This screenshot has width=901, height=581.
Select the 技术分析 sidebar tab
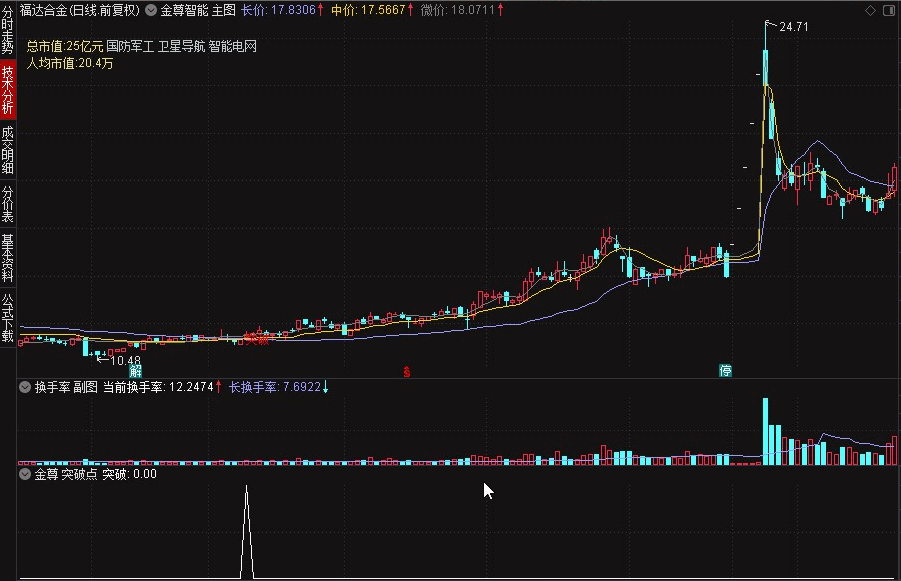point(7,89)
